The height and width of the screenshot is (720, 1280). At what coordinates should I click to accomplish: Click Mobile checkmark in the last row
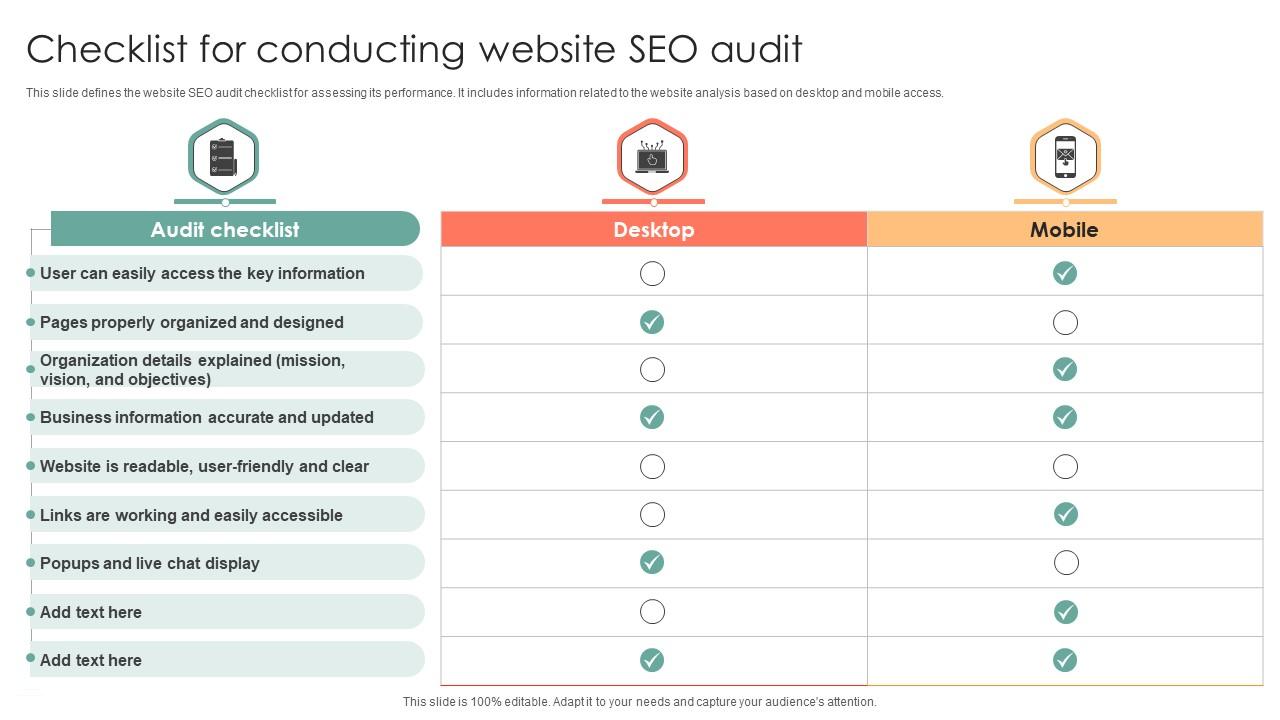(1065, 660)
